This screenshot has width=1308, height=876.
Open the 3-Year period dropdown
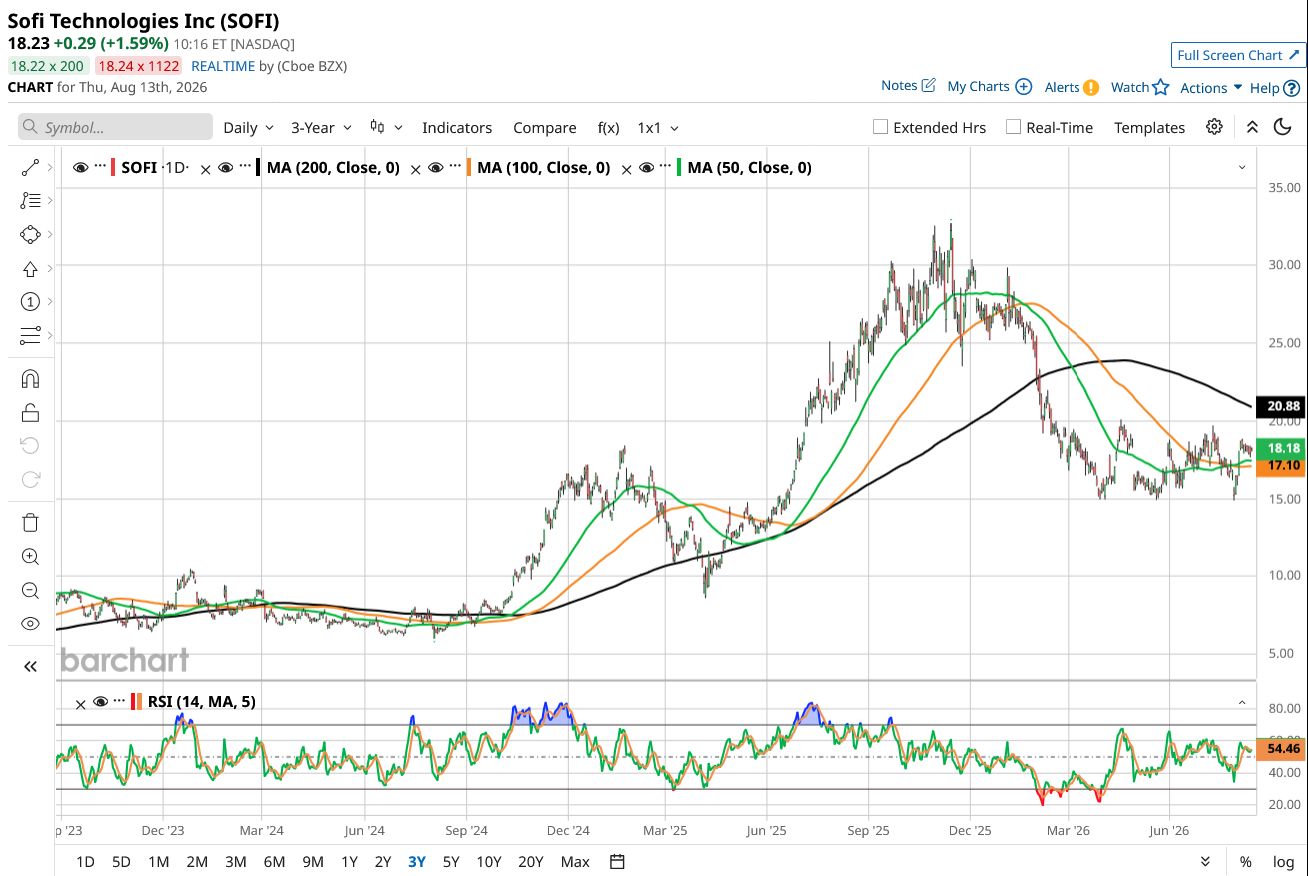(x=321, y=128)
